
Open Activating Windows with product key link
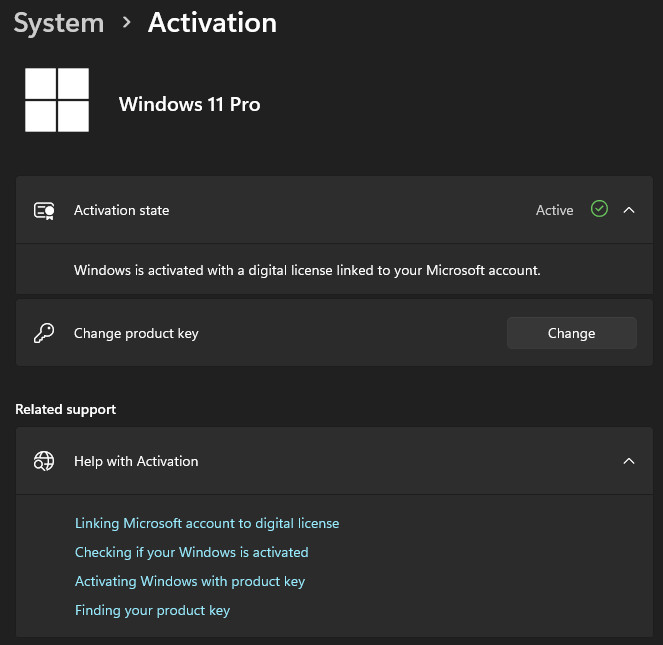tap(190, 582)
